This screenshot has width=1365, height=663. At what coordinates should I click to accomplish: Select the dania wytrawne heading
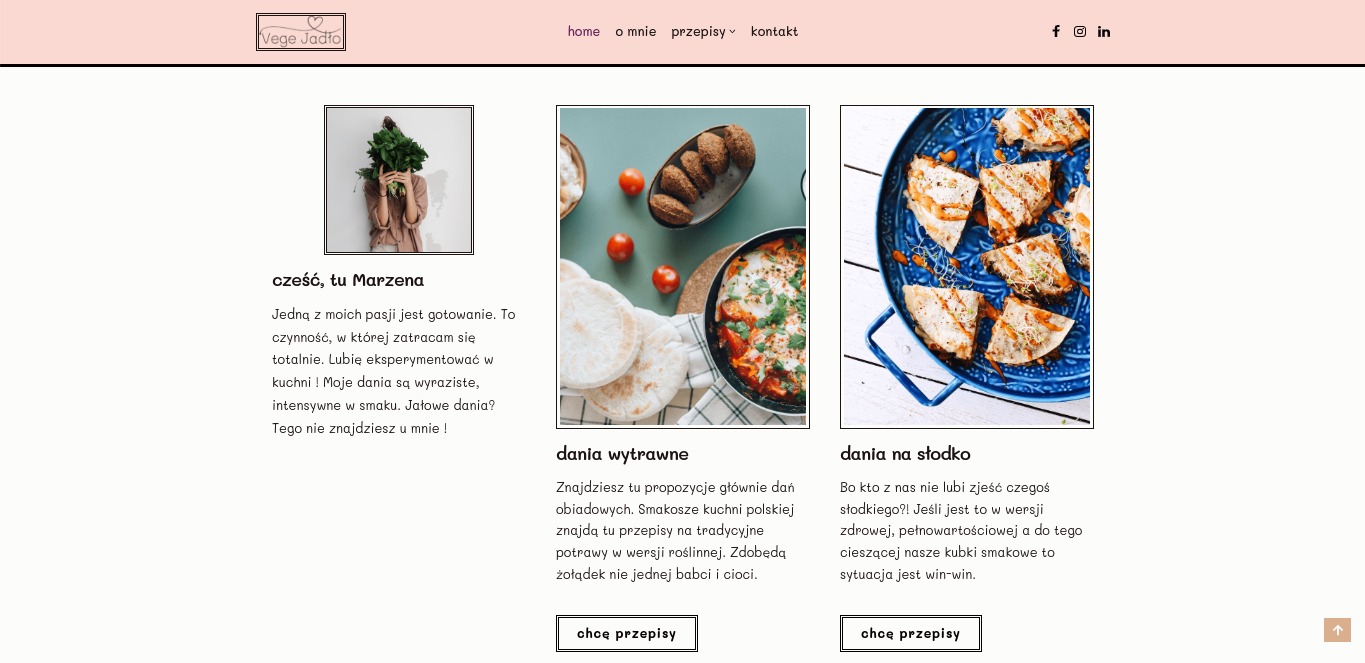point(622,454)
